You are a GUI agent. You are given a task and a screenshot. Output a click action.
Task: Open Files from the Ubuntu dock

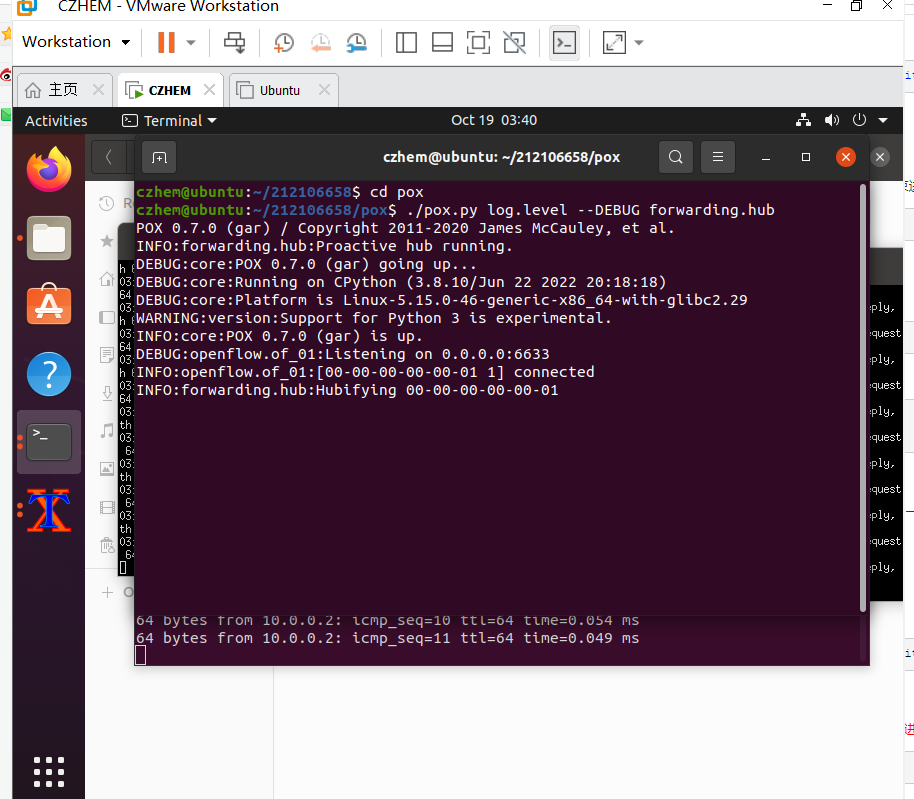click(x=49, y=238)
